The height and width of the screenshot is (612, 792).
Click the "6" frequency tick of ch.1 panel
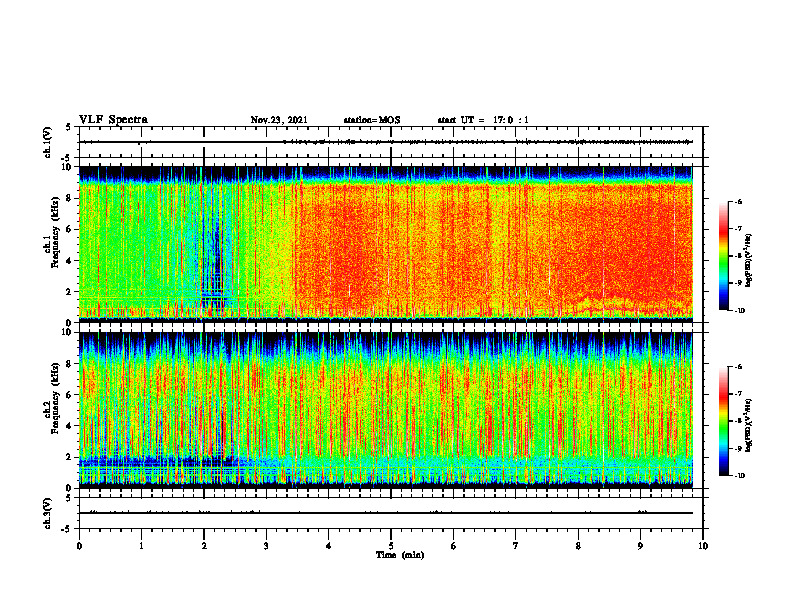[x=70, y=229]
